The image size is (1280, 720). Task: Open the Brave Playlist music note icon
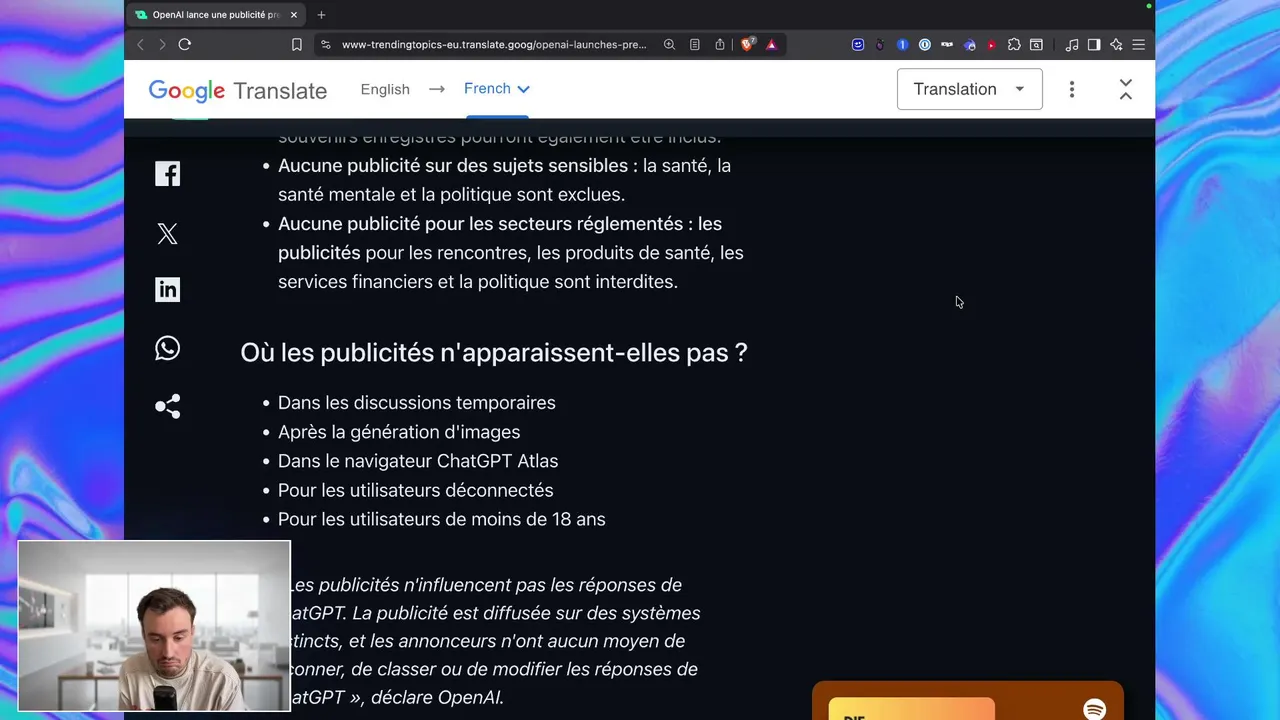pos(1072,44)
